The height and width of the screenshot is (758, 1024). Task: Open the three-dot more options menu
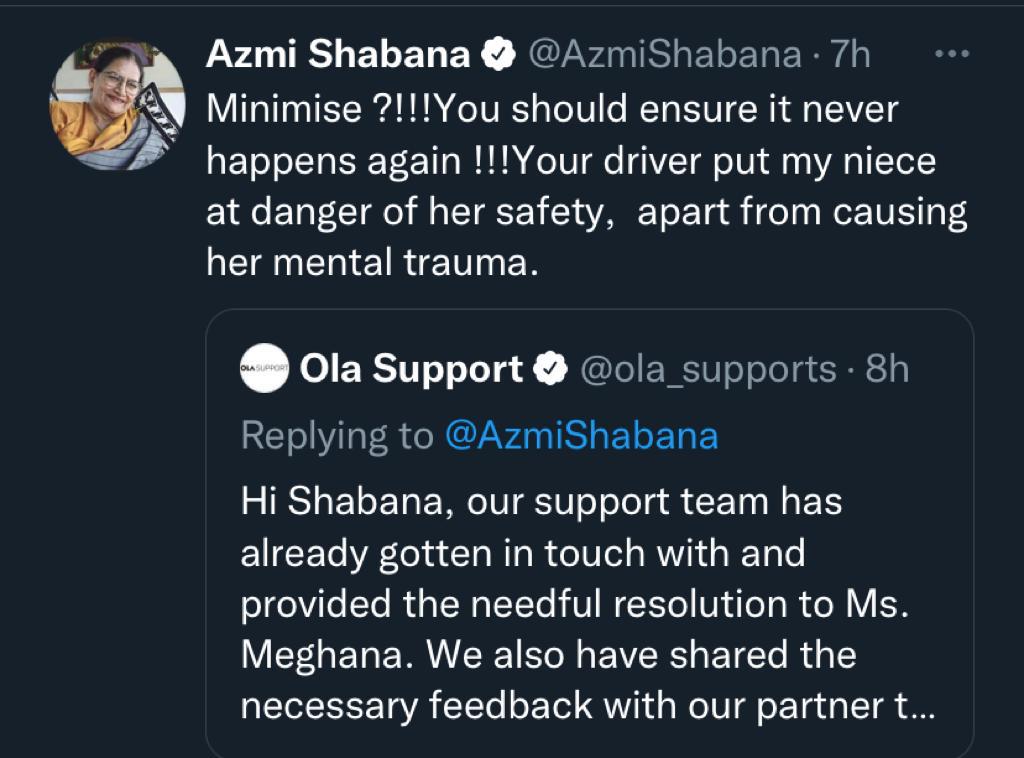click(x=951, y=55)
